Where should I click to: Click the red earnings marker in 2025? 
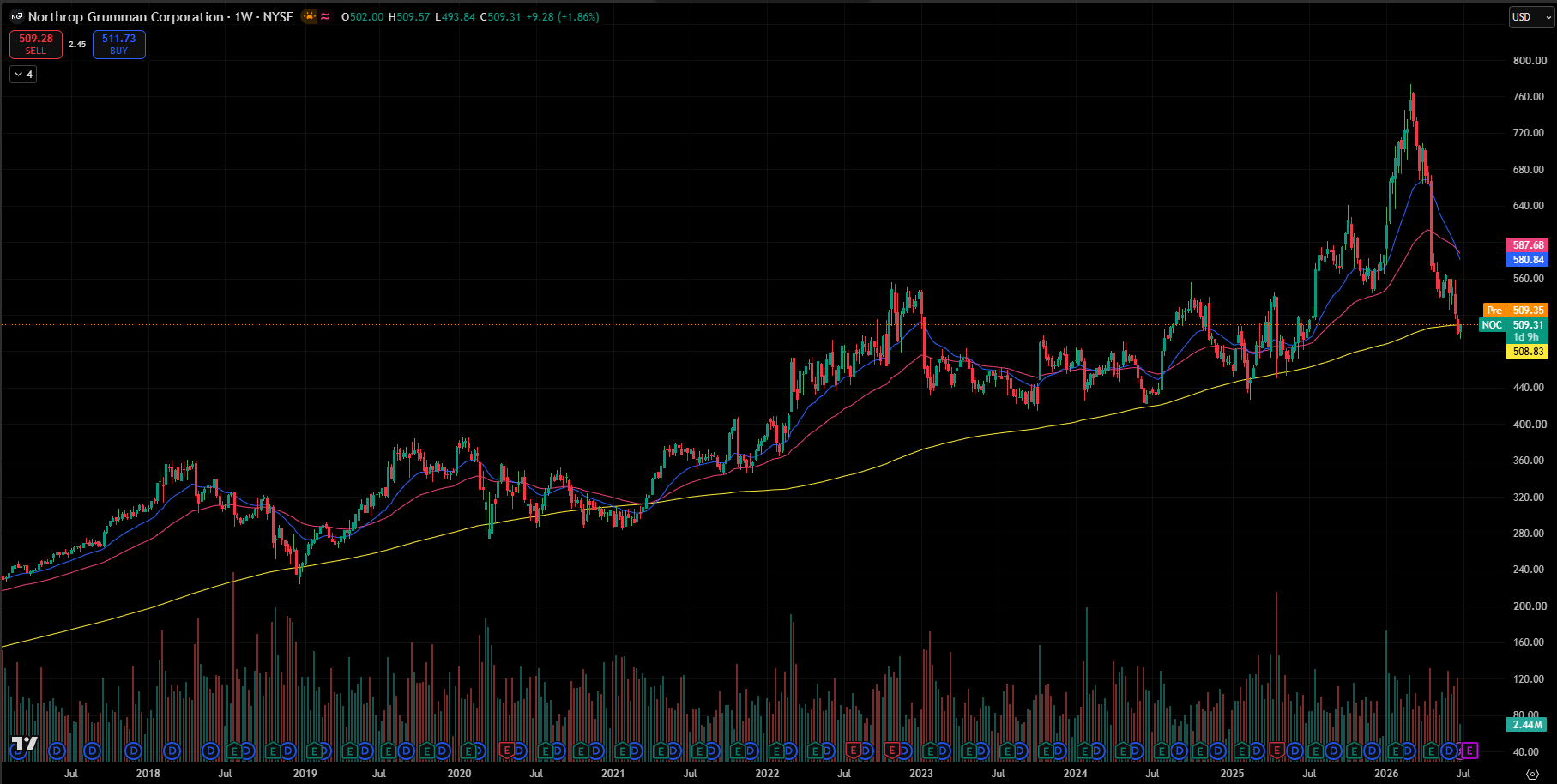pos(1276,751)
